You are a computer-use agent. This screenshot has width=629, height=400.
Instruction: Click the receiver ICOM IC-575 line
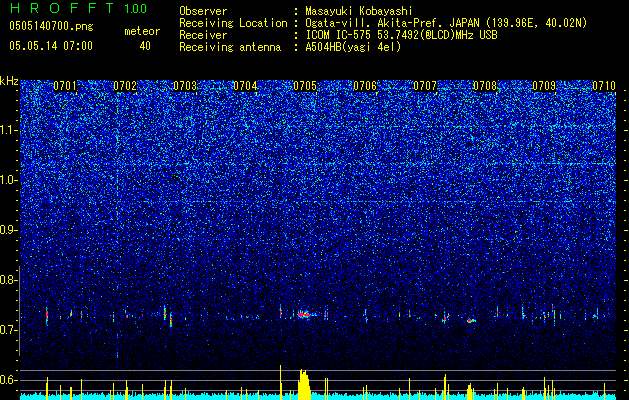point(401,35)
